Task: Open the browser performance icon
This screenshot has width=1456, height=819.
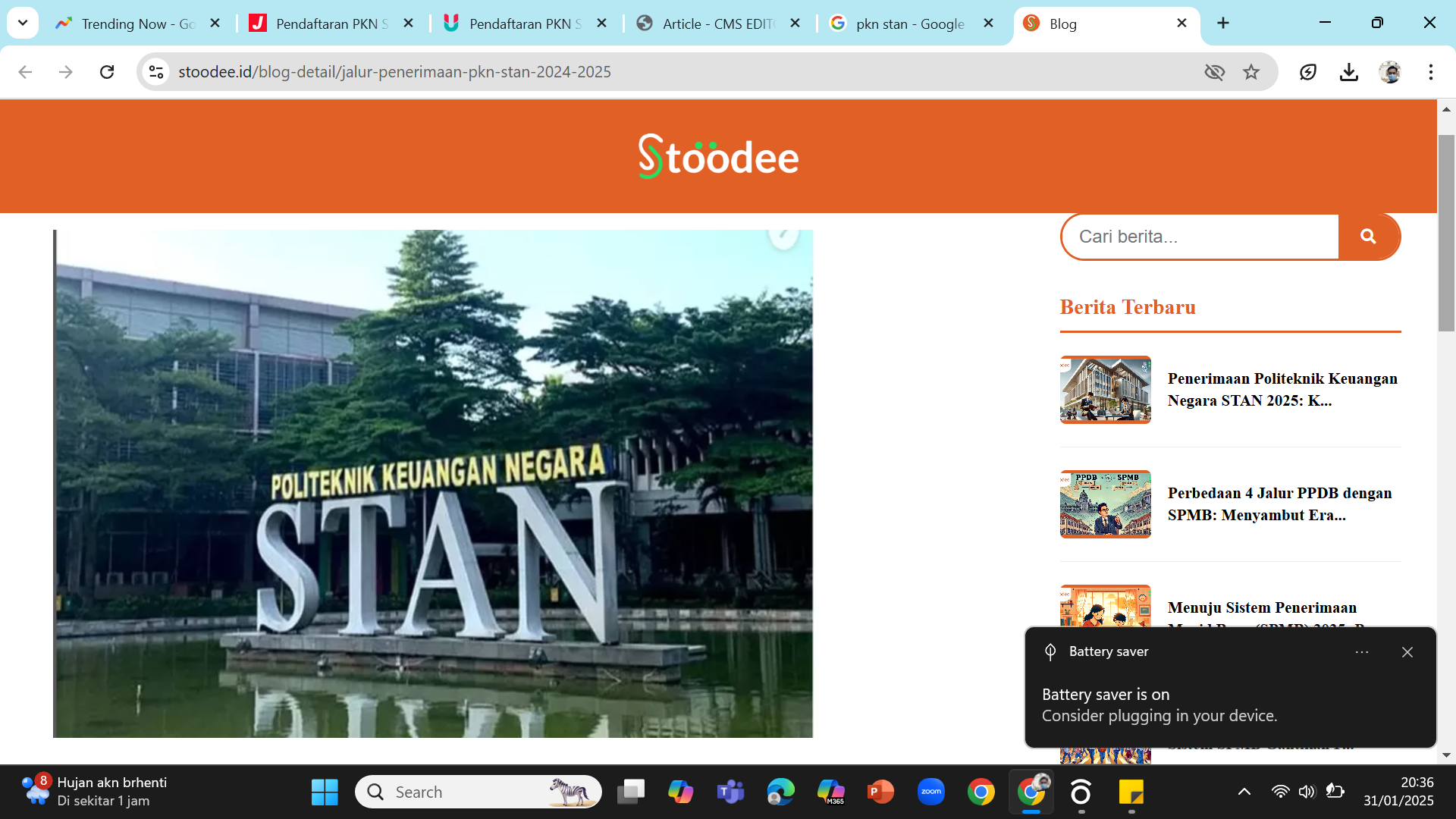Action: (x=1308, y=72)
